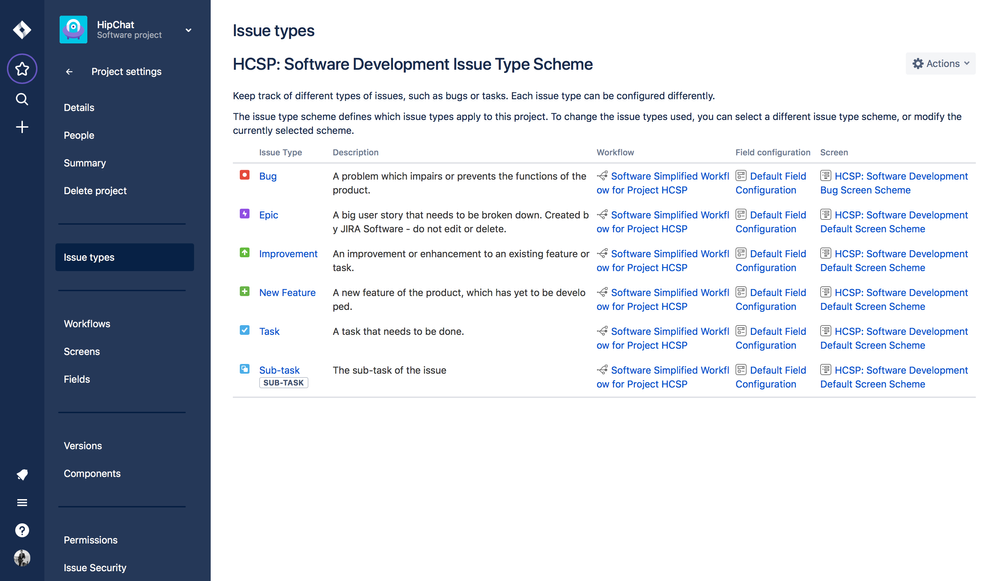This screenshot has height=581, width=998.
Task: Click 'The sub-task of the issue' text
Action: 390,370
